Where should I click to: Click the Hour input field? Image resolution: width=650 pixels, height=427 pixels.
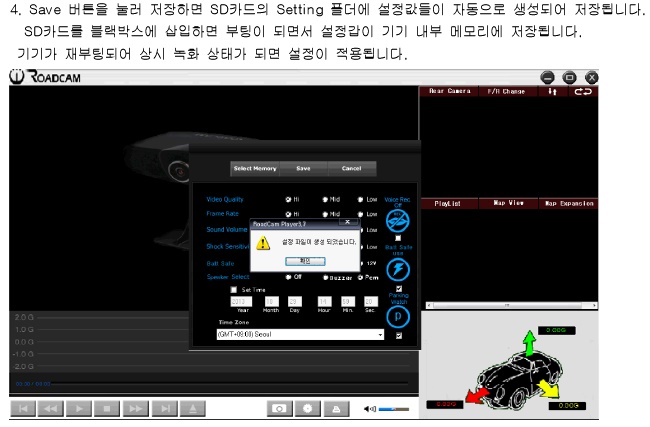pos(325,301)
